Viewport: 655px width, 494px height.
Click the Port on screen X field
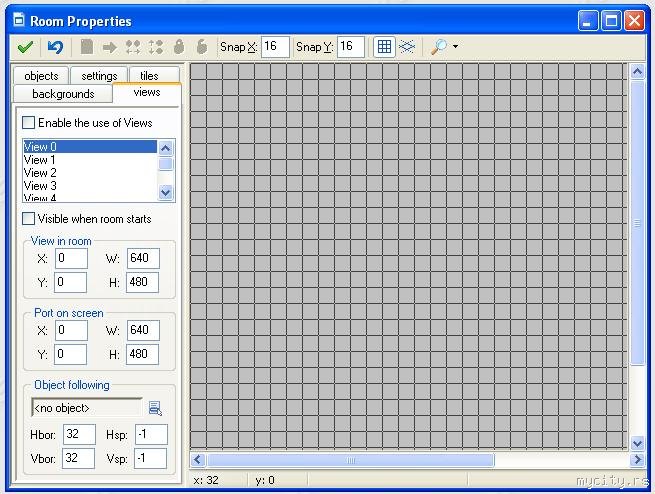71,330
